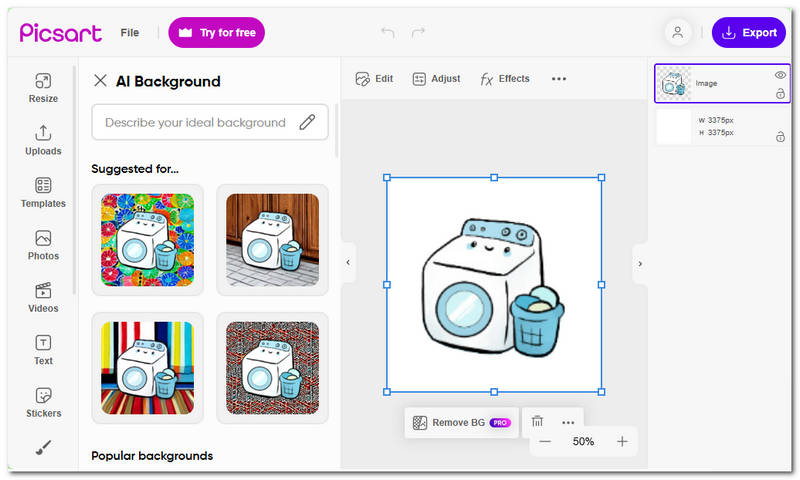Open the Uploads panel
This screenshot has height=480, width=800.
tap(43, 140)
